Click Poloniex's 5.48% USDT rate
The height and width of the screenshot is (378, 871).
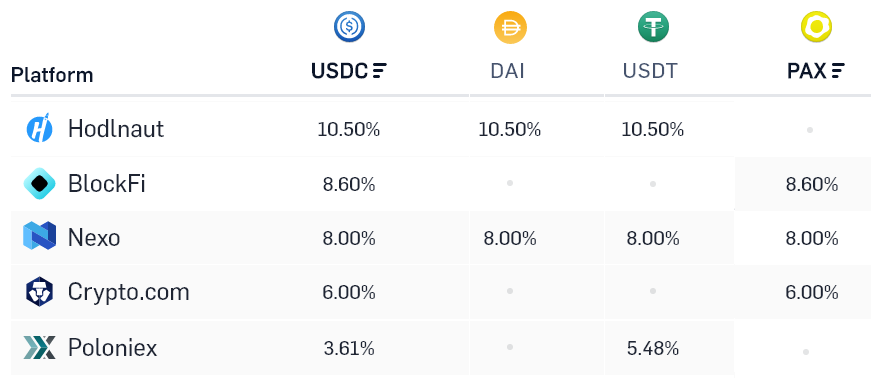coord(653,349)
